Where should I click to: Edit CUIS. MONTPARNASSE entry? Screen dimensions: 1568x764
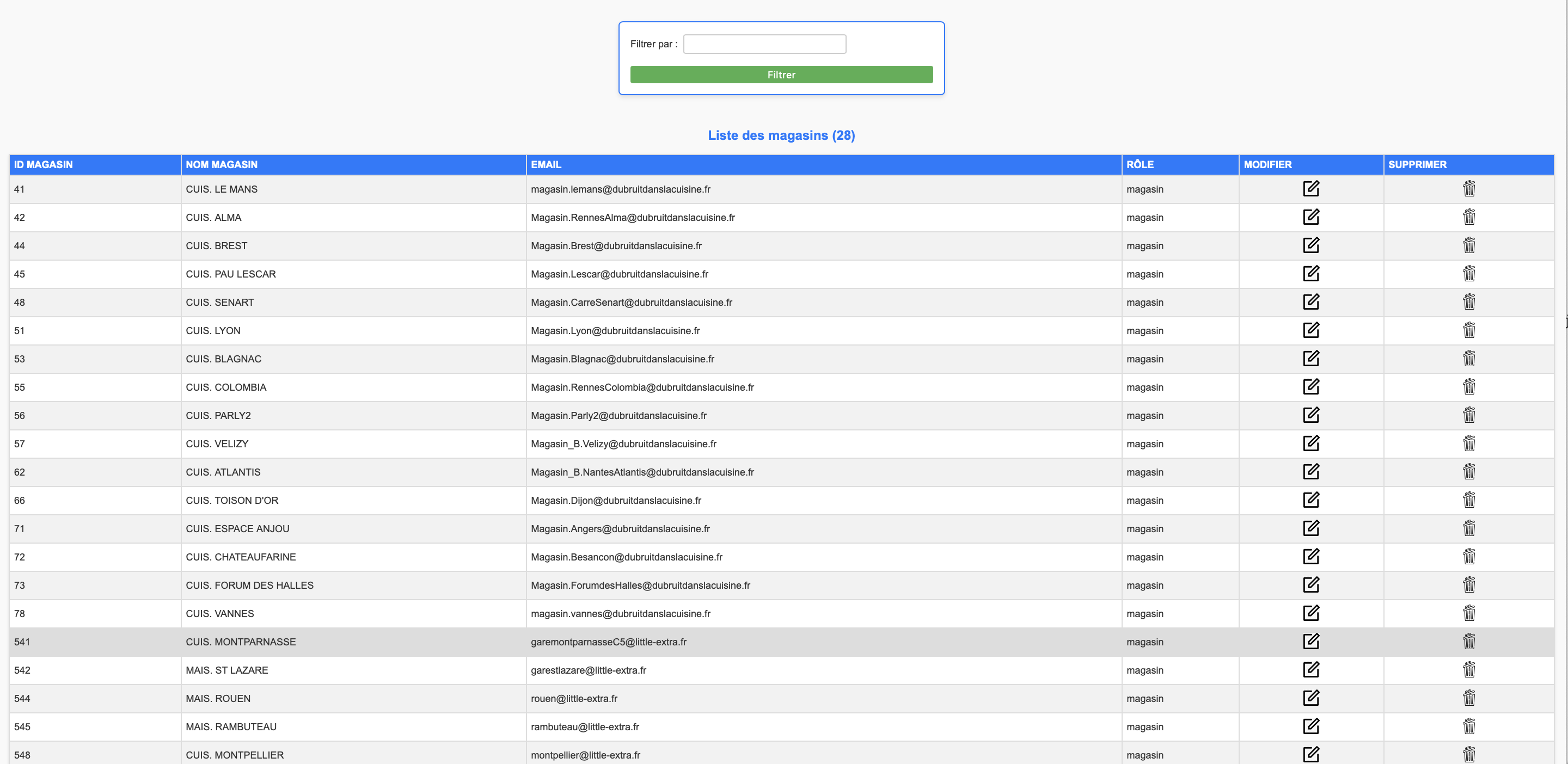coord(1311,641)
